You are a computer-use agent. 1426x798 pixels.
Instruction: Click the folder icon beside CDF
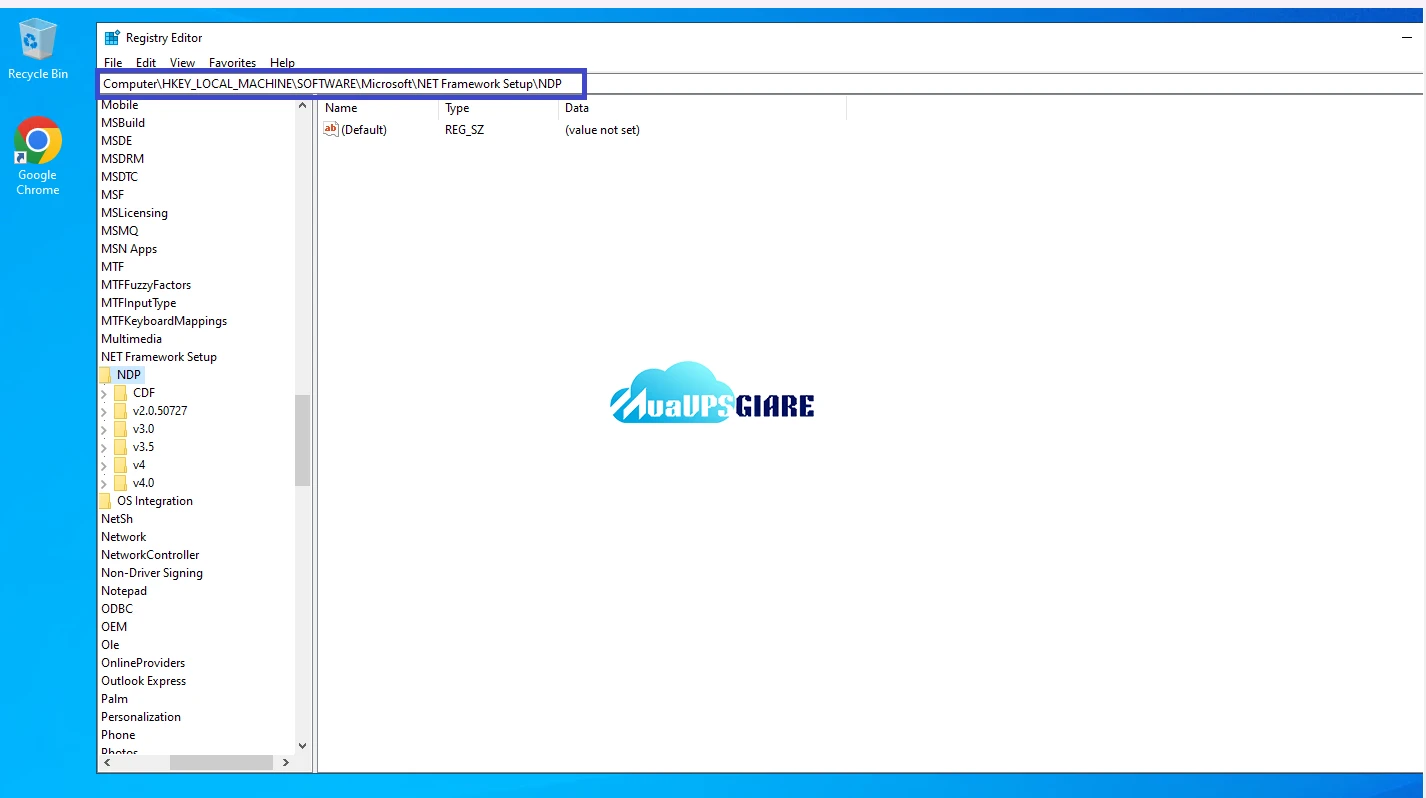[120, 392]
